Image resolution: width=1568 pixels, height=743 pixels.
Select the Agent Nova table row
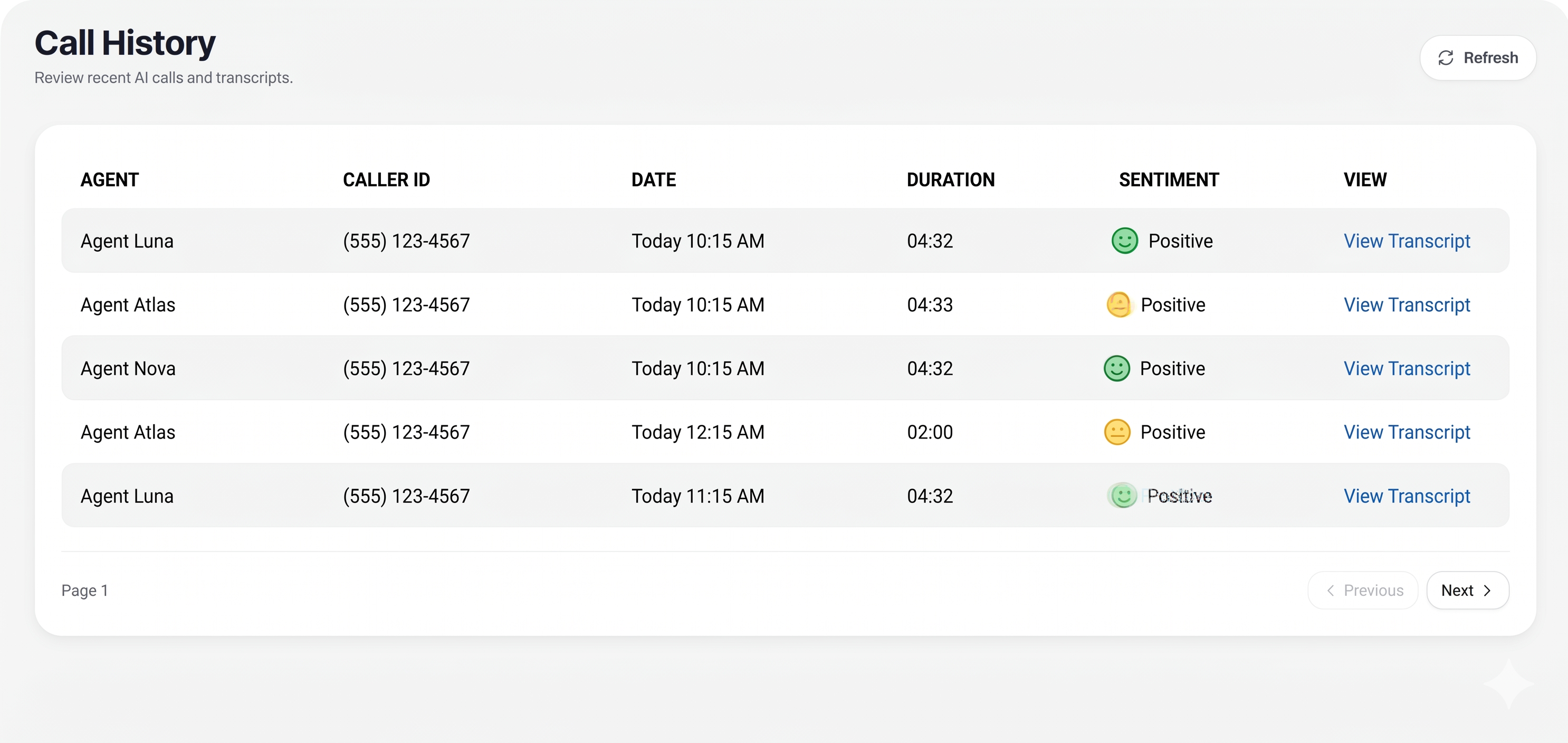point(785,368)
